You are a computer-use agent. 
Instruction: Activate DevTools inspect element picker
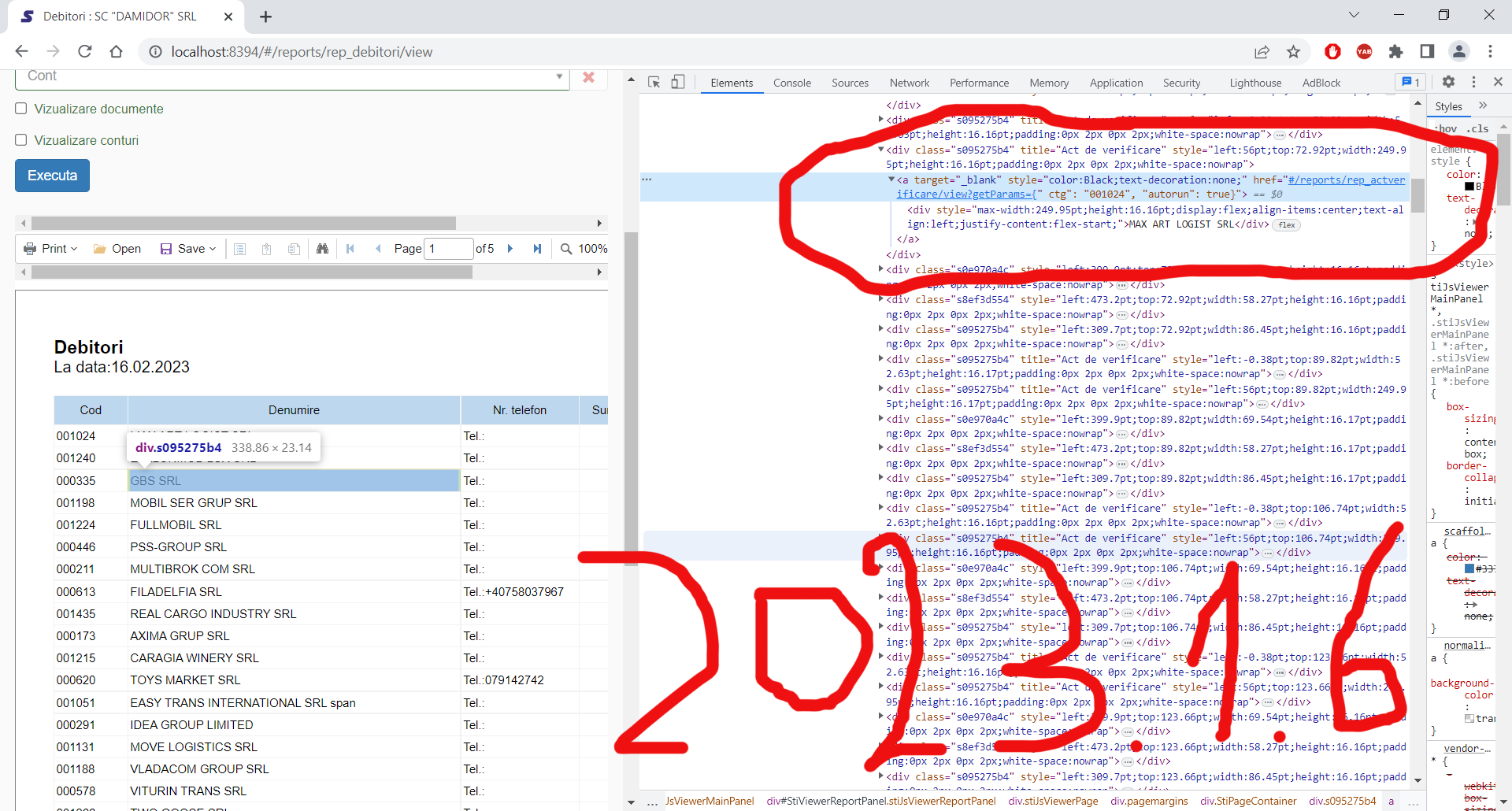pyautogui.click(x=654, y=83)
